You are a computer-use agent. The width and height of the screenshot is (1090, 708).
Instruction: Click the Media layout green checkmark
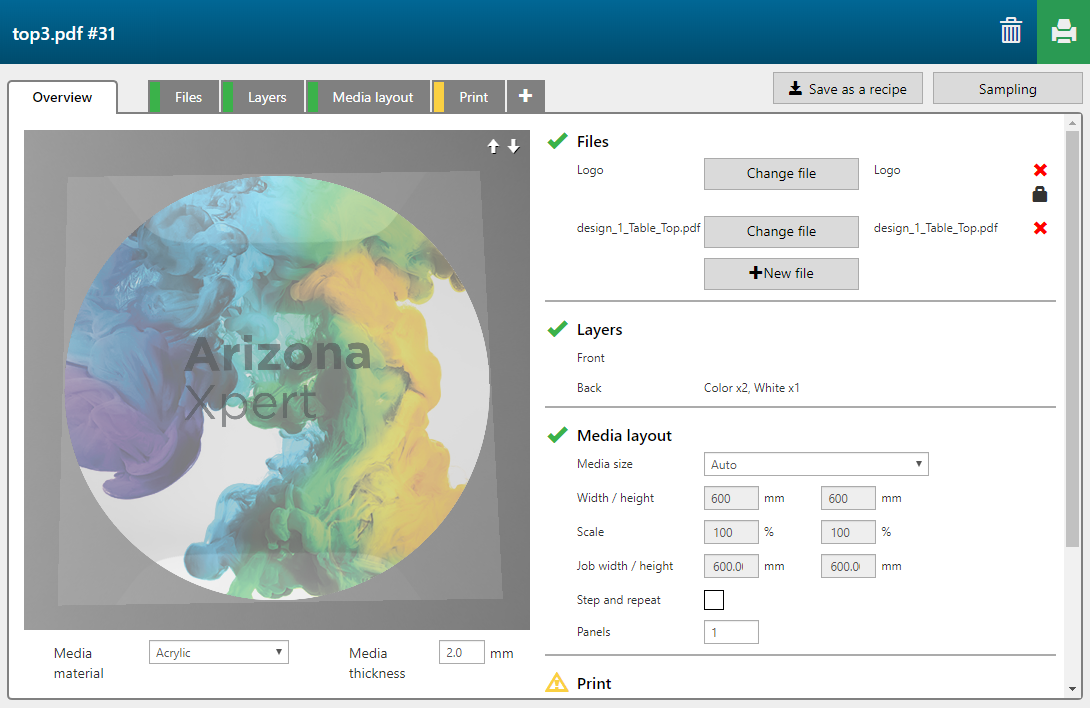(558, 435)
